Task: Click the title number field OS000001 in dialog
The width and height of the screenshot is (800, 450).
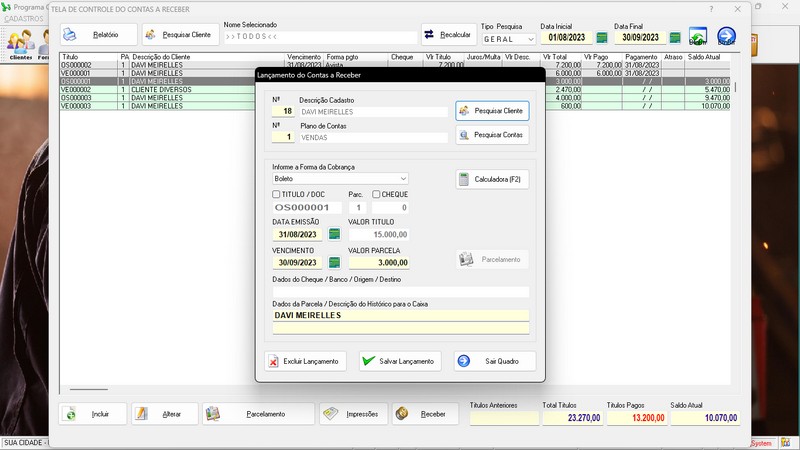Action: coord(307,208)
